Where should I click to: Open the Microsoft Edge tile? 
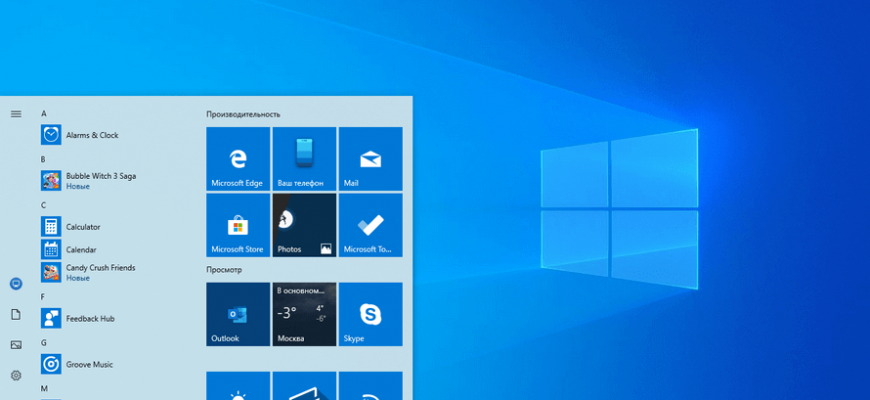(x=237, y=158)
